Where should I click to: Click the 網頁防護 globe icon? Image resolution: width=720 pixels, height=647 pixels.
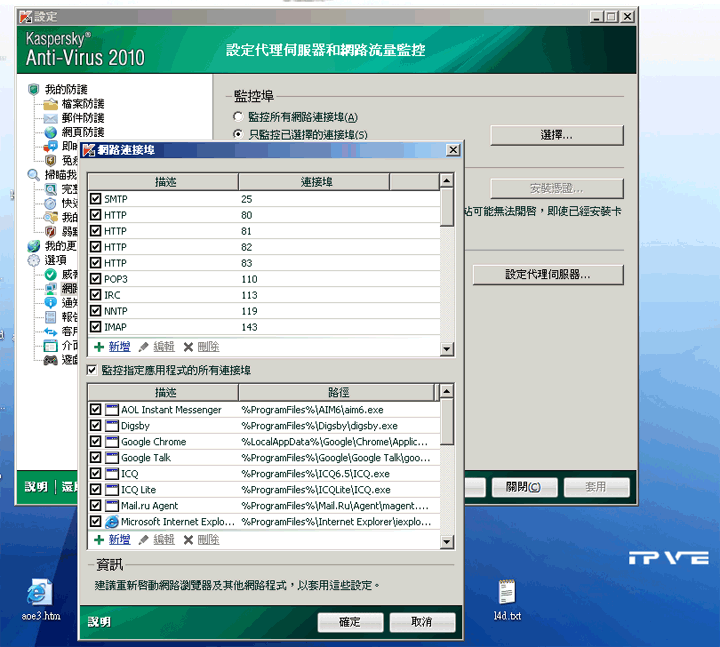(x=50, y=132)
